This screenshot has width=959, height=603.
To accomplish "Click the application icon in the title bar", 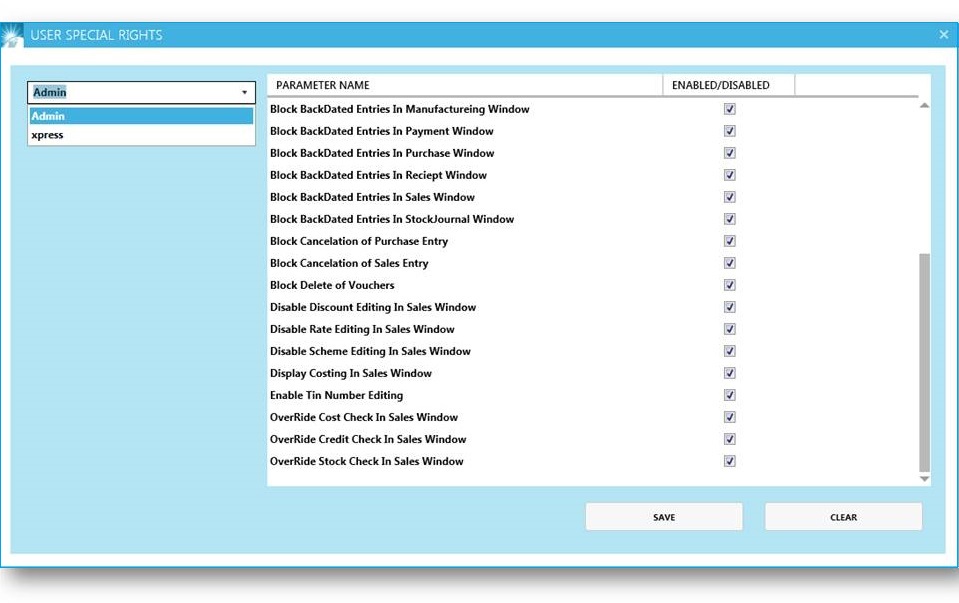I will pos(12,34).
